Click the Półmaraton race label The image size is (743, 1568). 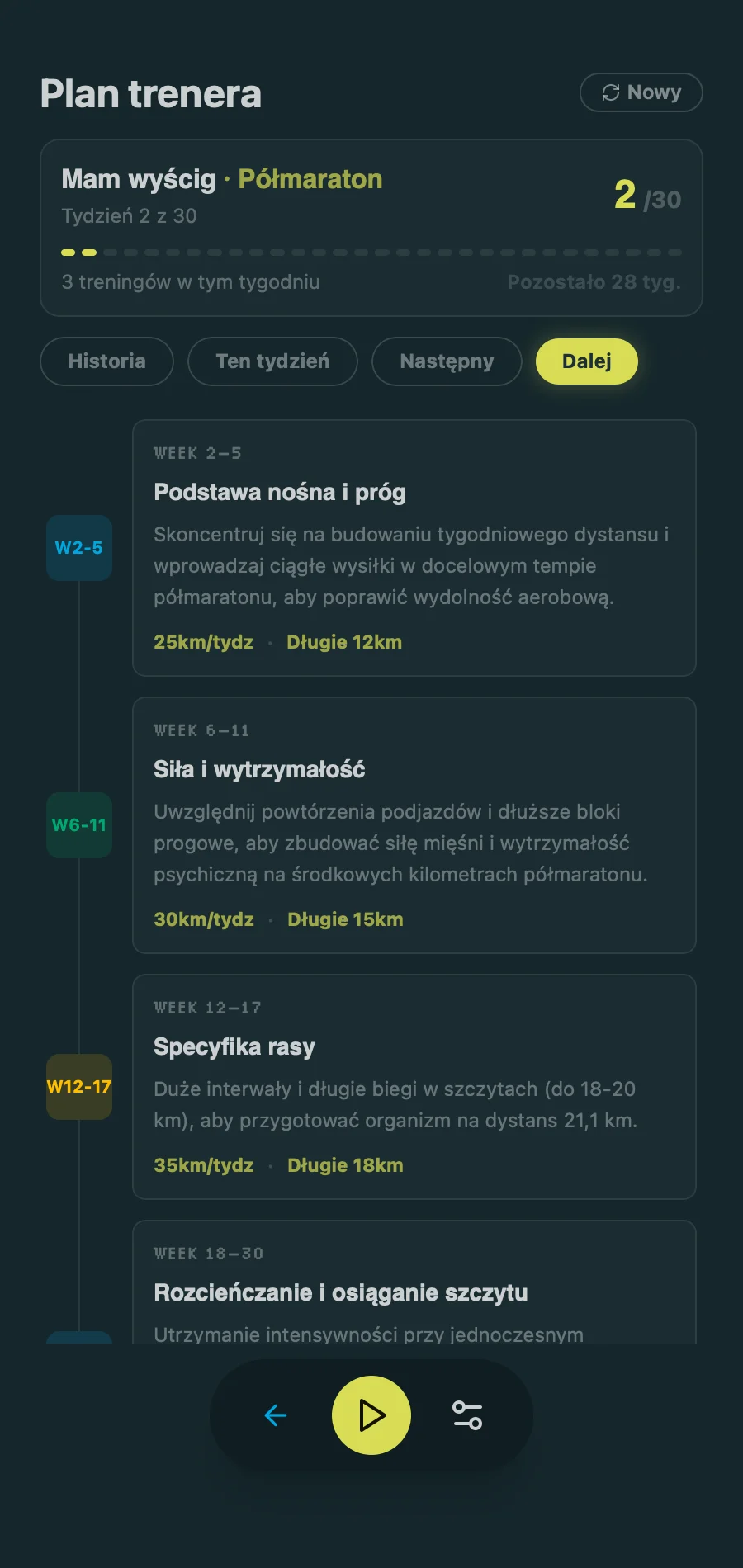pos(310,179)
